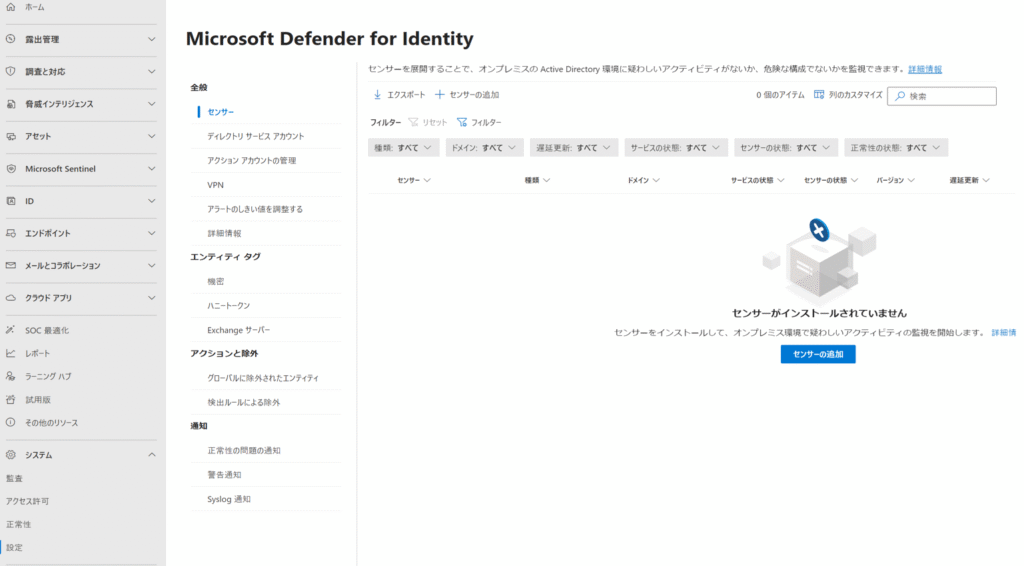Screen dimensions: 1024x566
Task: Click the 検索 search input field
Action: [942, 96]
